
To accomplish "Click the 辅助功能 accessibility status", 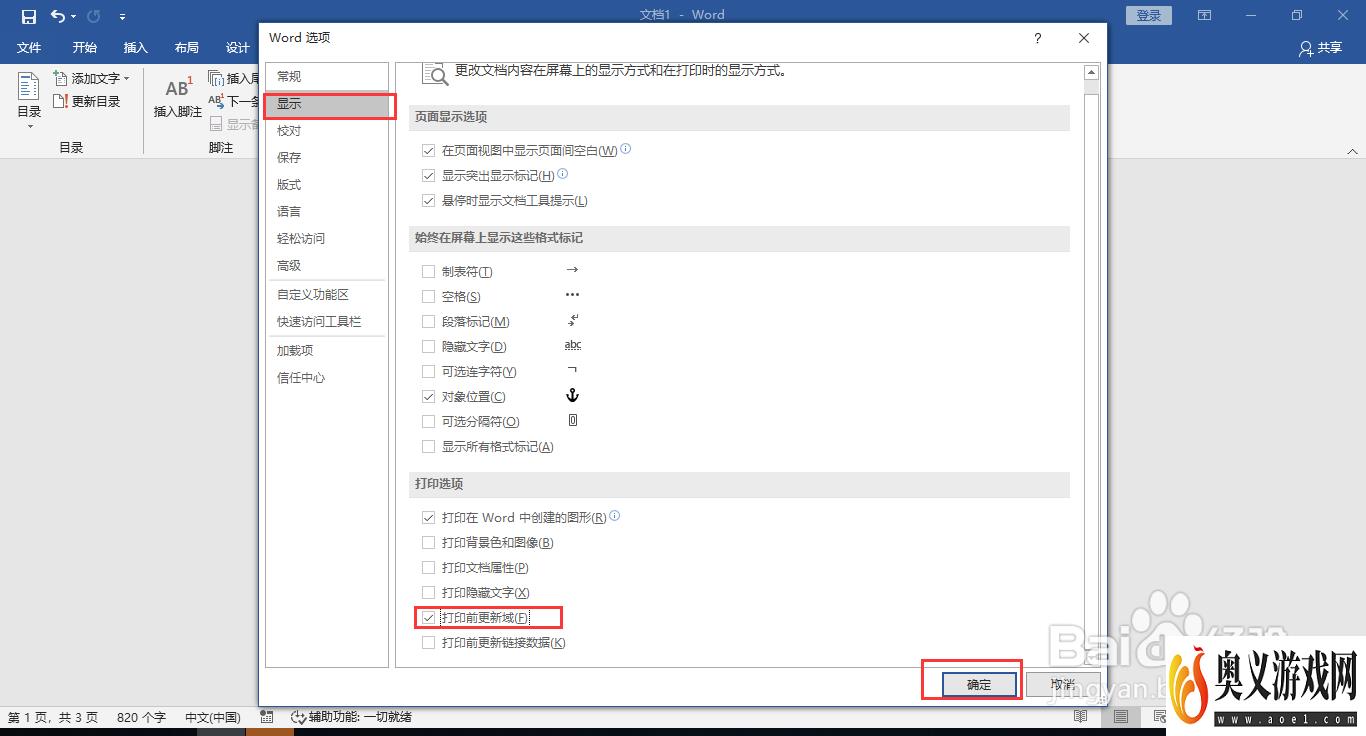I will click(x=351, y=717).
